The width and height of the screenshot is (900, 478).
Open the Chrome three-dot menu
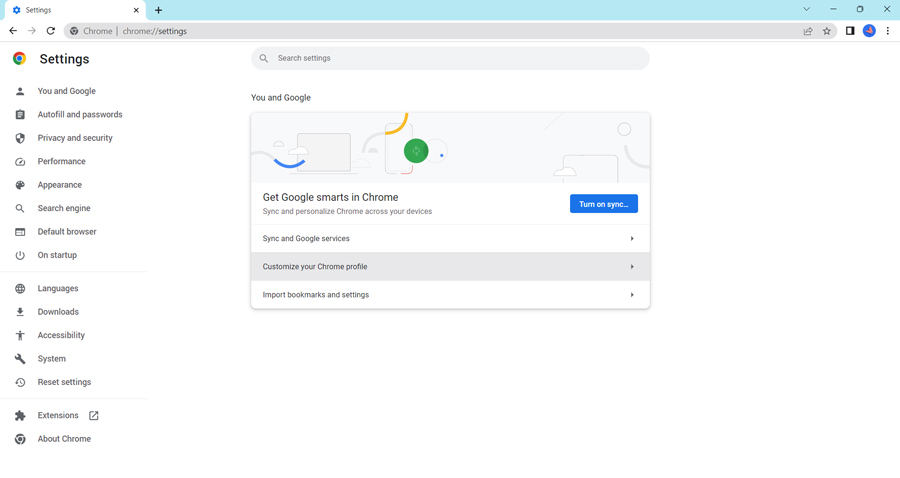(x=888, y=31)
